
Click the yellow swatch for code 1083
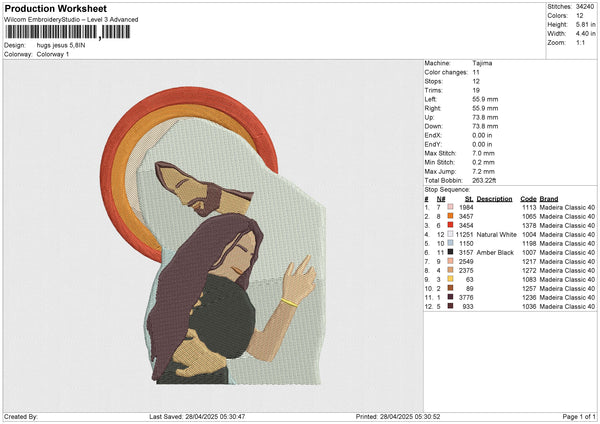[x=450, y=279]
